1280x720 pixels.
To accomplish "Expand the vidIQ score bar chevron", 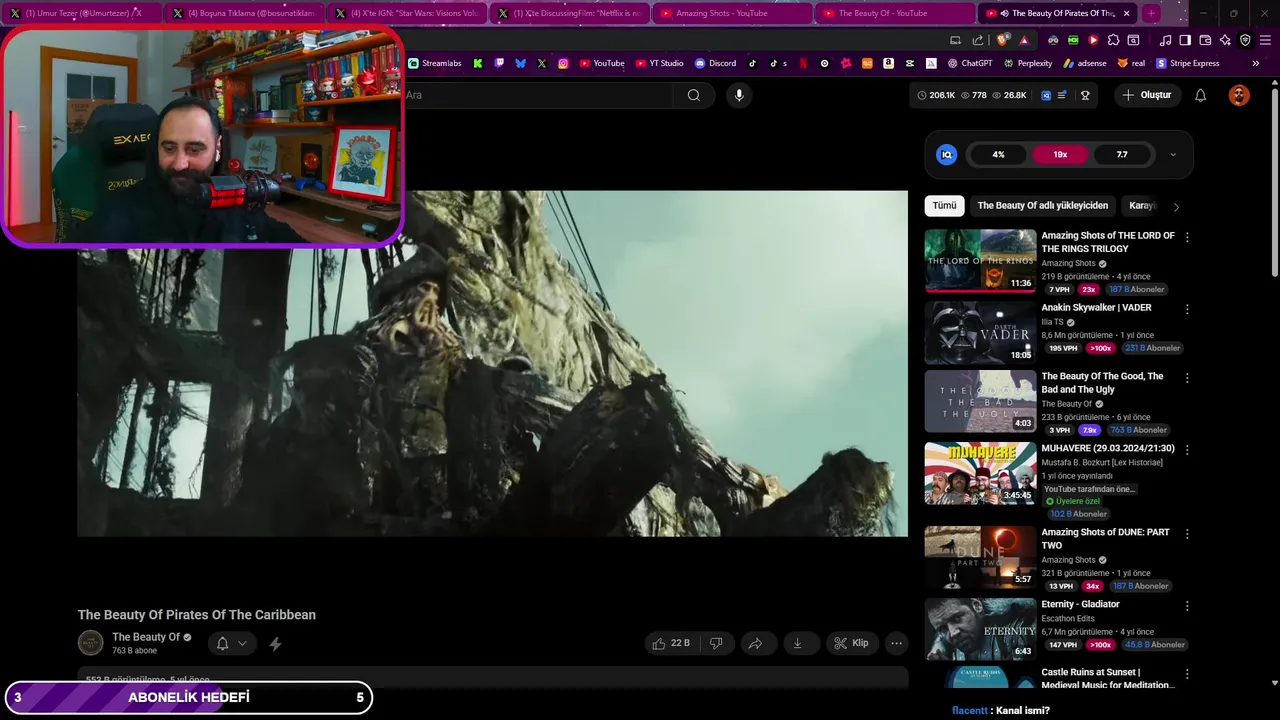I will tap(1173, 155).
